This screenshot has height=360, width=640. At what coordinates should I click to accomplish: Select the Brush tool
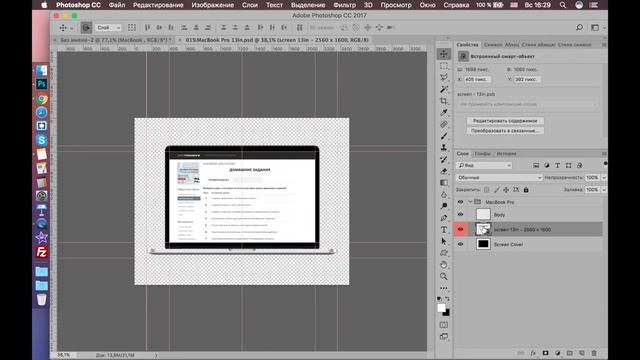click(x=444, y=136)
